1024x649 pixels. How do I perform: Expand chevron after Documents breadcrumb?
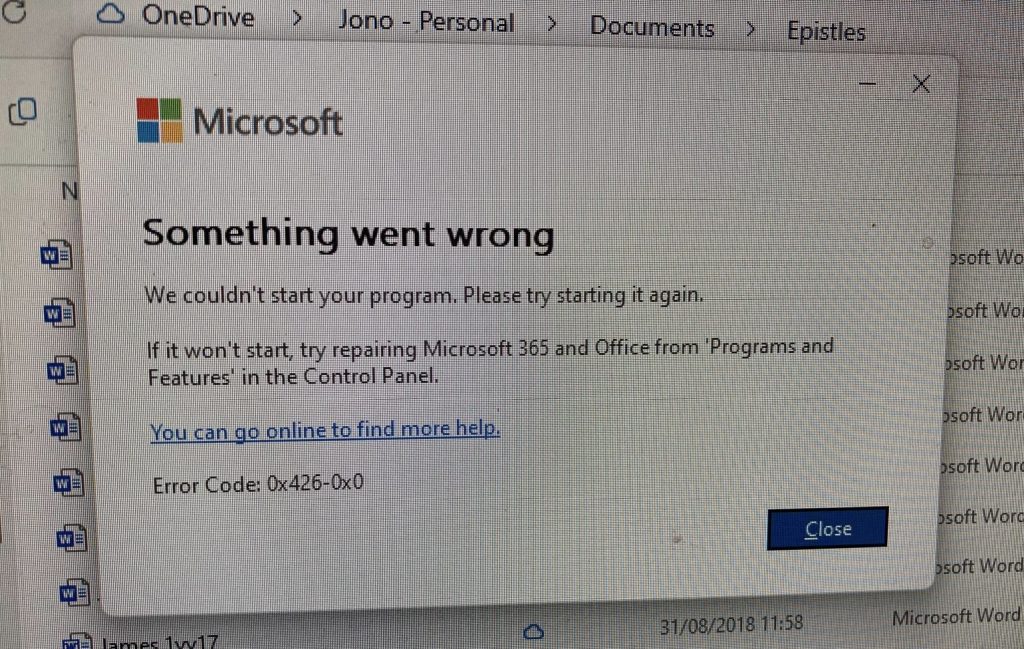pyautogui.click(x=750, y=29)
